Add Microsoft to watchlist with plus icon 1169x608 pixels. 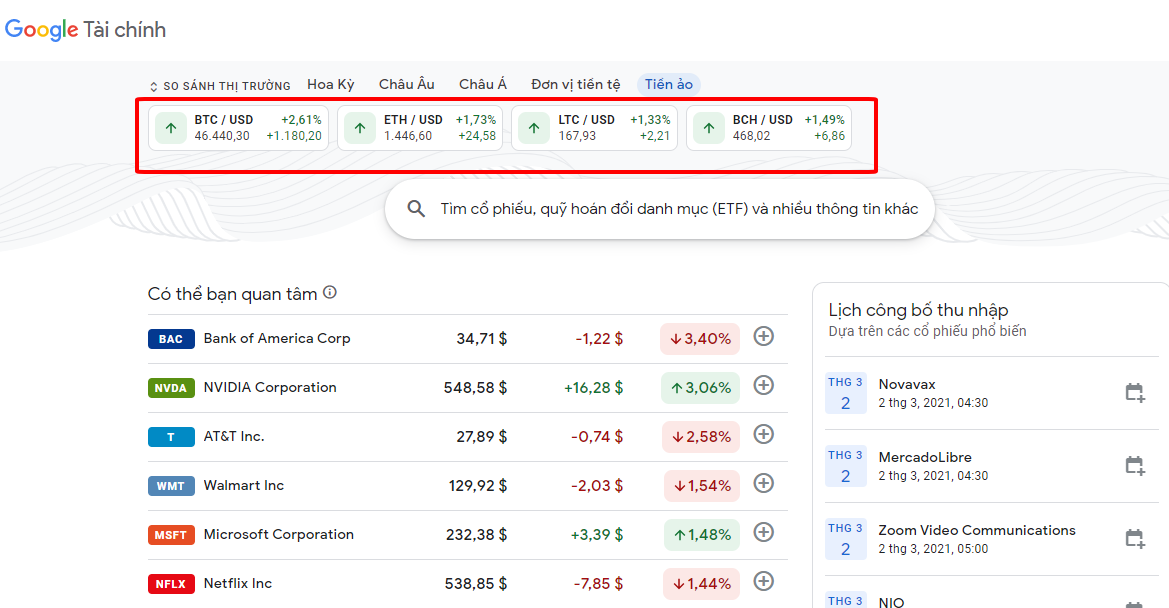[x=763, y=532]
